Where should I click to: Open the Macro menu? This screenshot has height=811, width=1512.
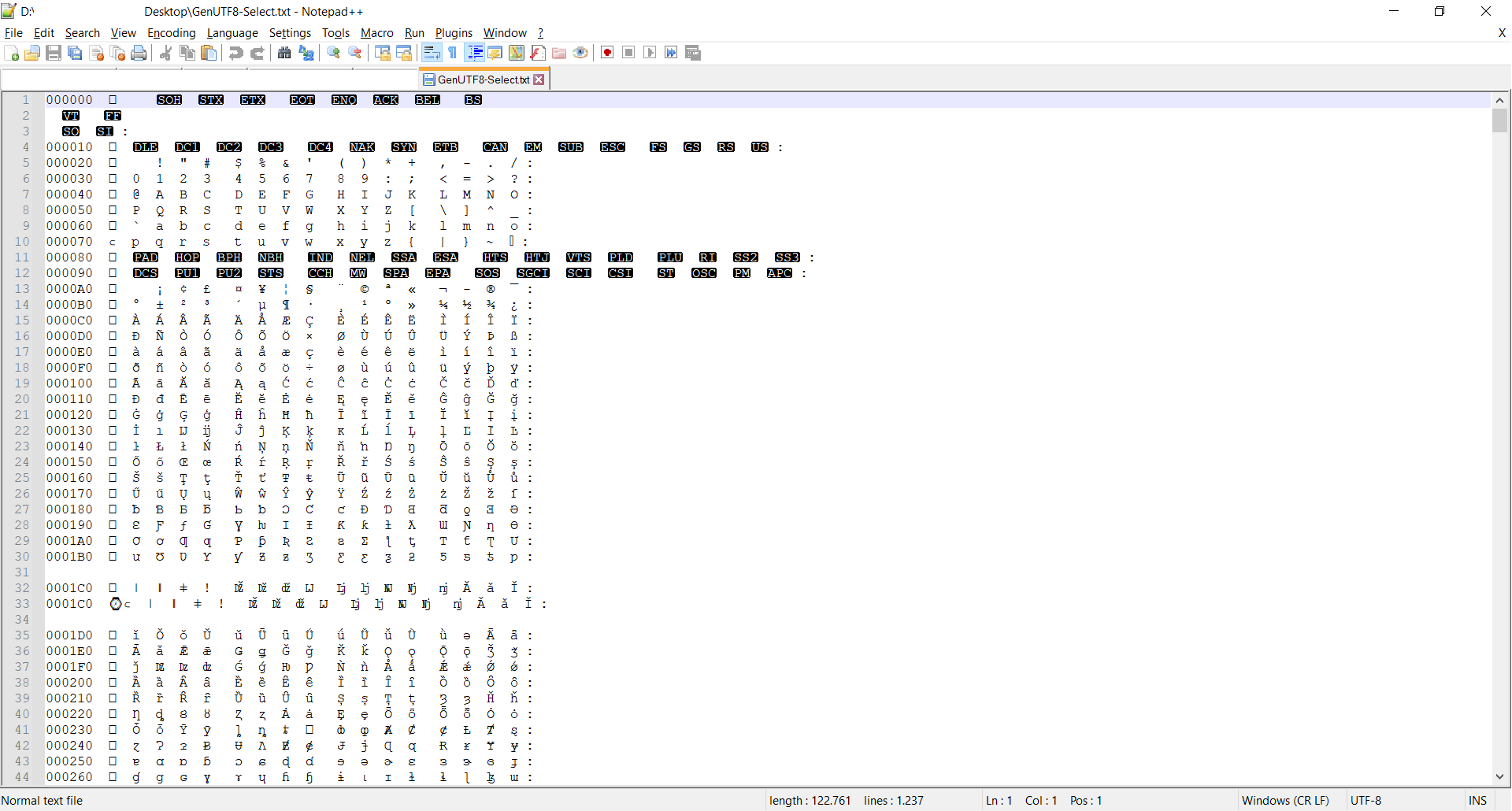376,33
